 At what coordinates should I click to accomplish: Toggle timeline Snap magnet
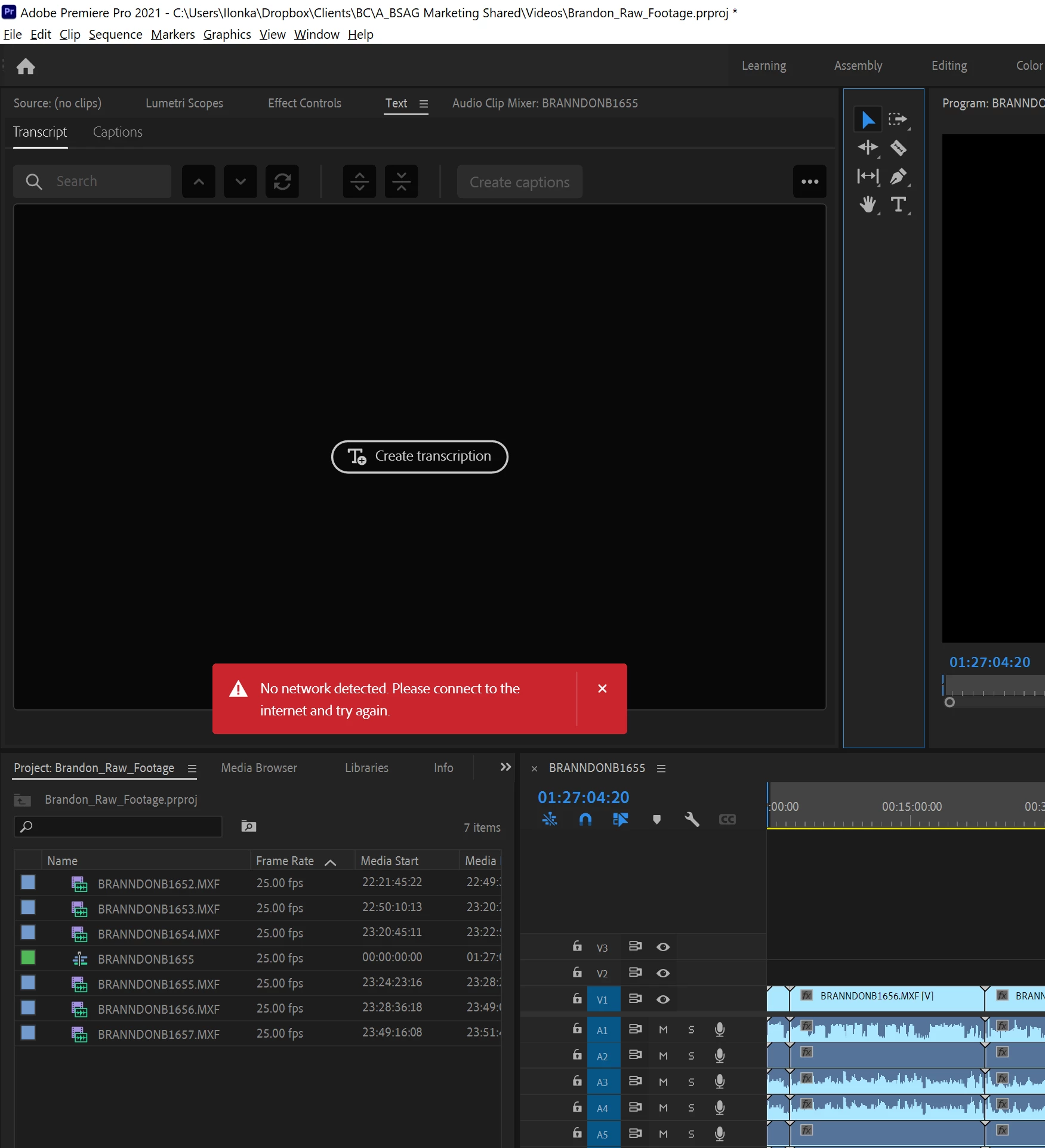tap(585, 819)
